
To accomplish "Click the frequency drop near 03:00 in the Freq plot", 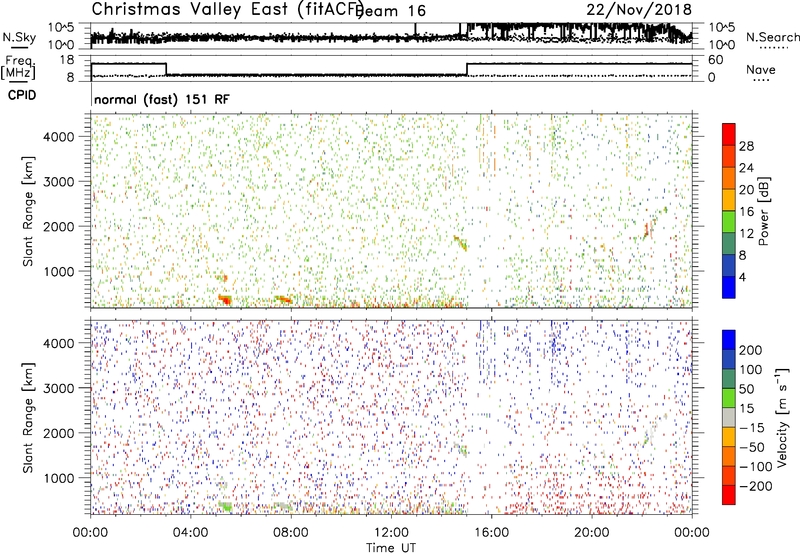I will [x=166, y=69].
